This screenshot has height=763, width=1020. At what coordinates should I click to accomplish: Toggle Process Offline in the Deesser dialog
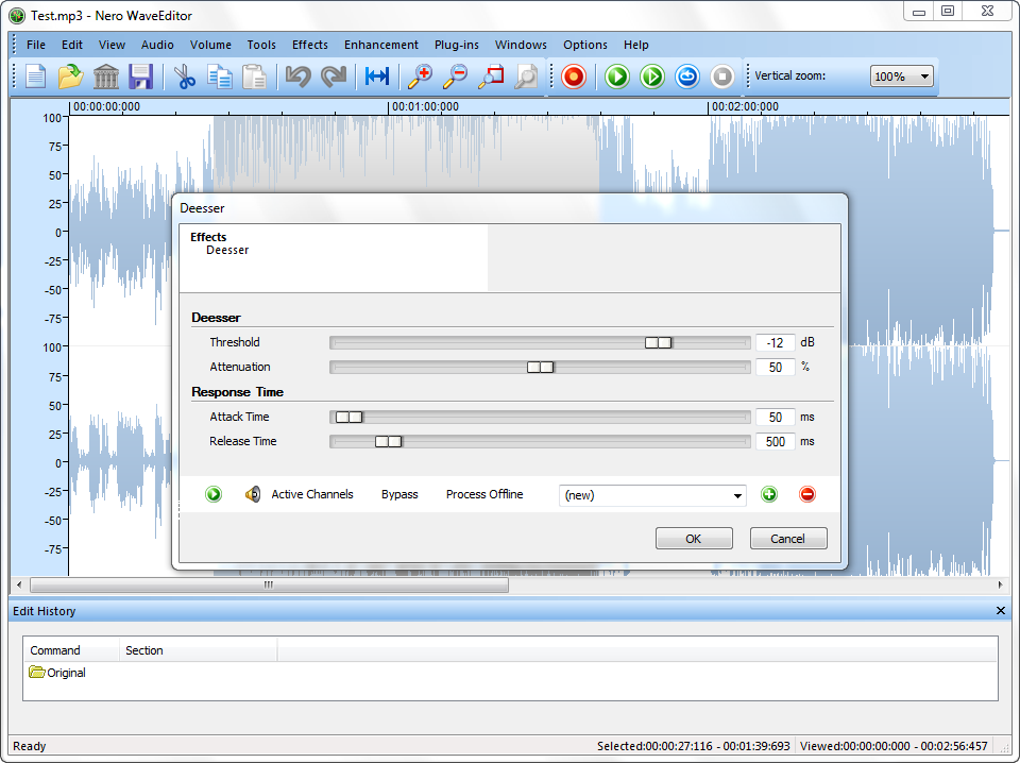(485, 494)
